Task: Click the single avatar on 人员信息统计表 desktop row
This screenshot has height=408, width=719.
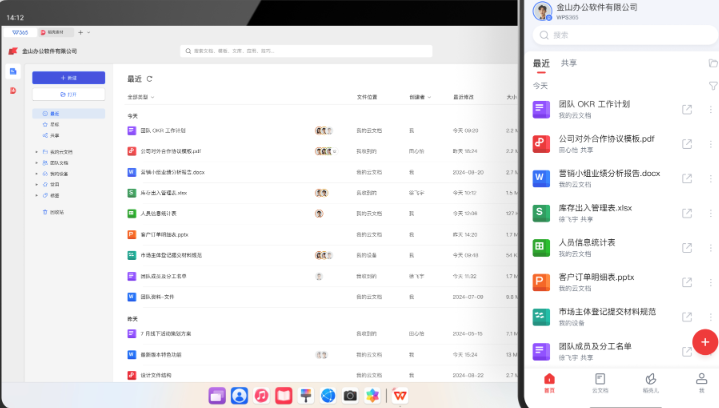Action: [319, 214]
